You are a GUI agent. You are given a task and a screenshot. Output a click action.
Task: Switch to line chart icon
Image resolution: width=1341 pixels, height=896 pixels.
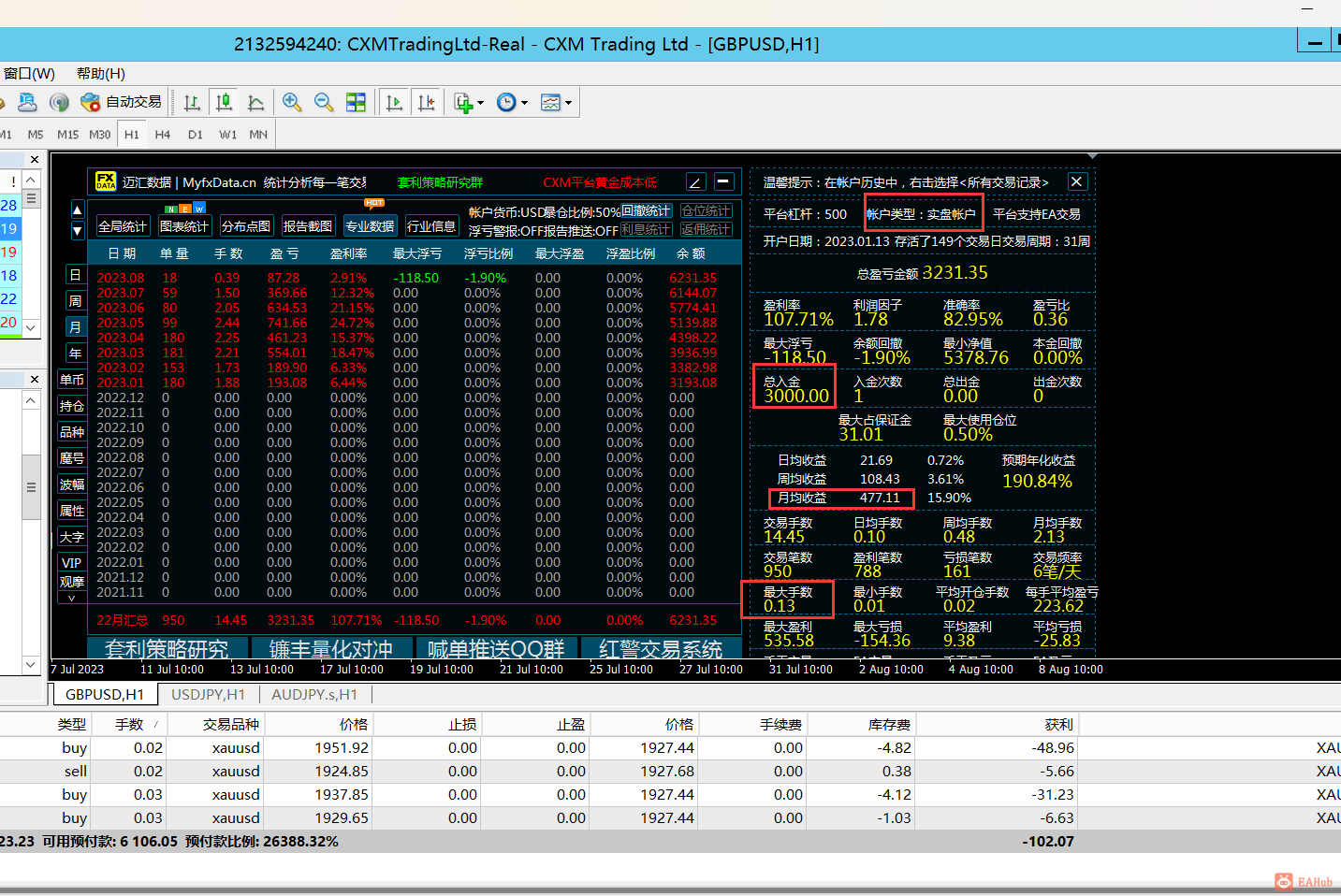255,102
